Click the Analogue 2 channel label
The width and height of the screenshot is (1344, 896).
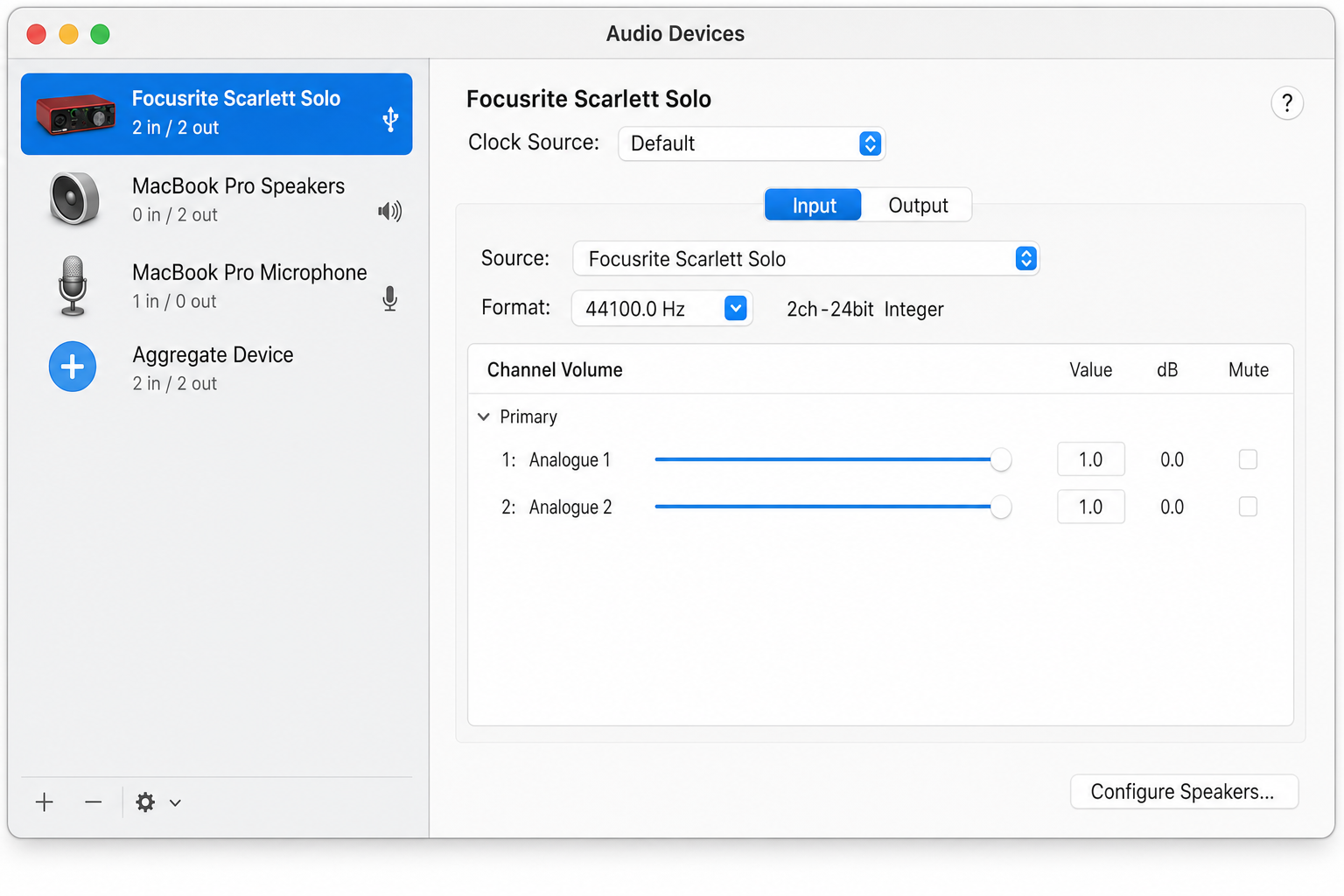[570, 507]
